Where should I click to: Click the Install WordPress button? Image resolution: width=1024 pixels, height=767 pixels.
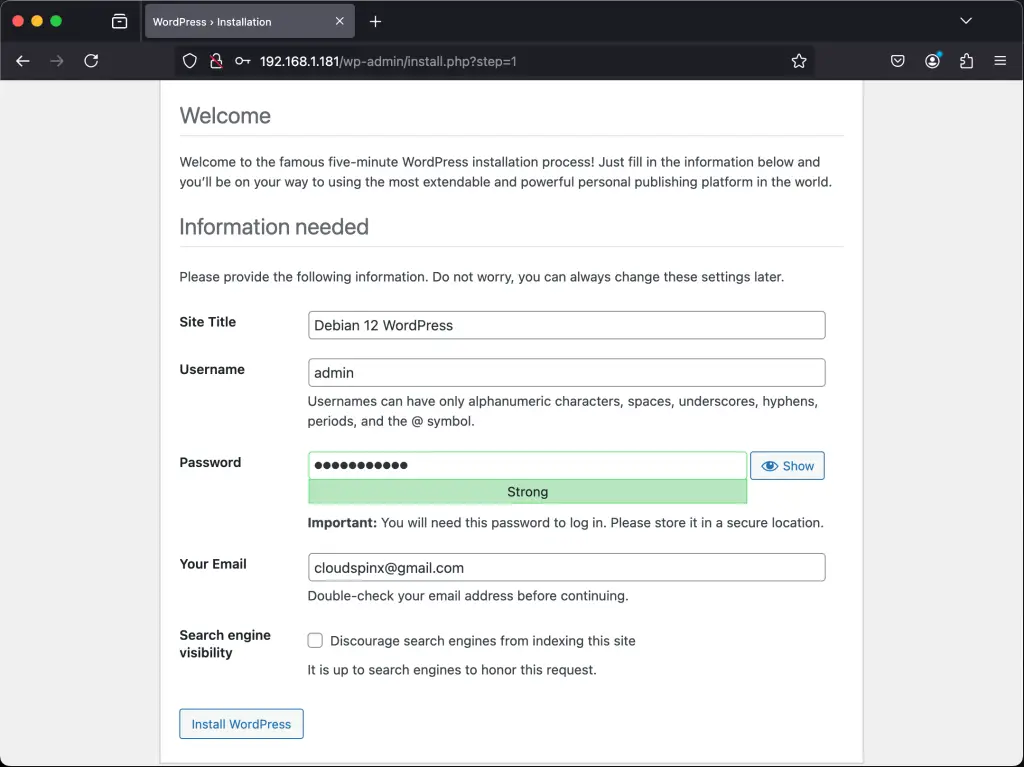[x=241, y=723]
